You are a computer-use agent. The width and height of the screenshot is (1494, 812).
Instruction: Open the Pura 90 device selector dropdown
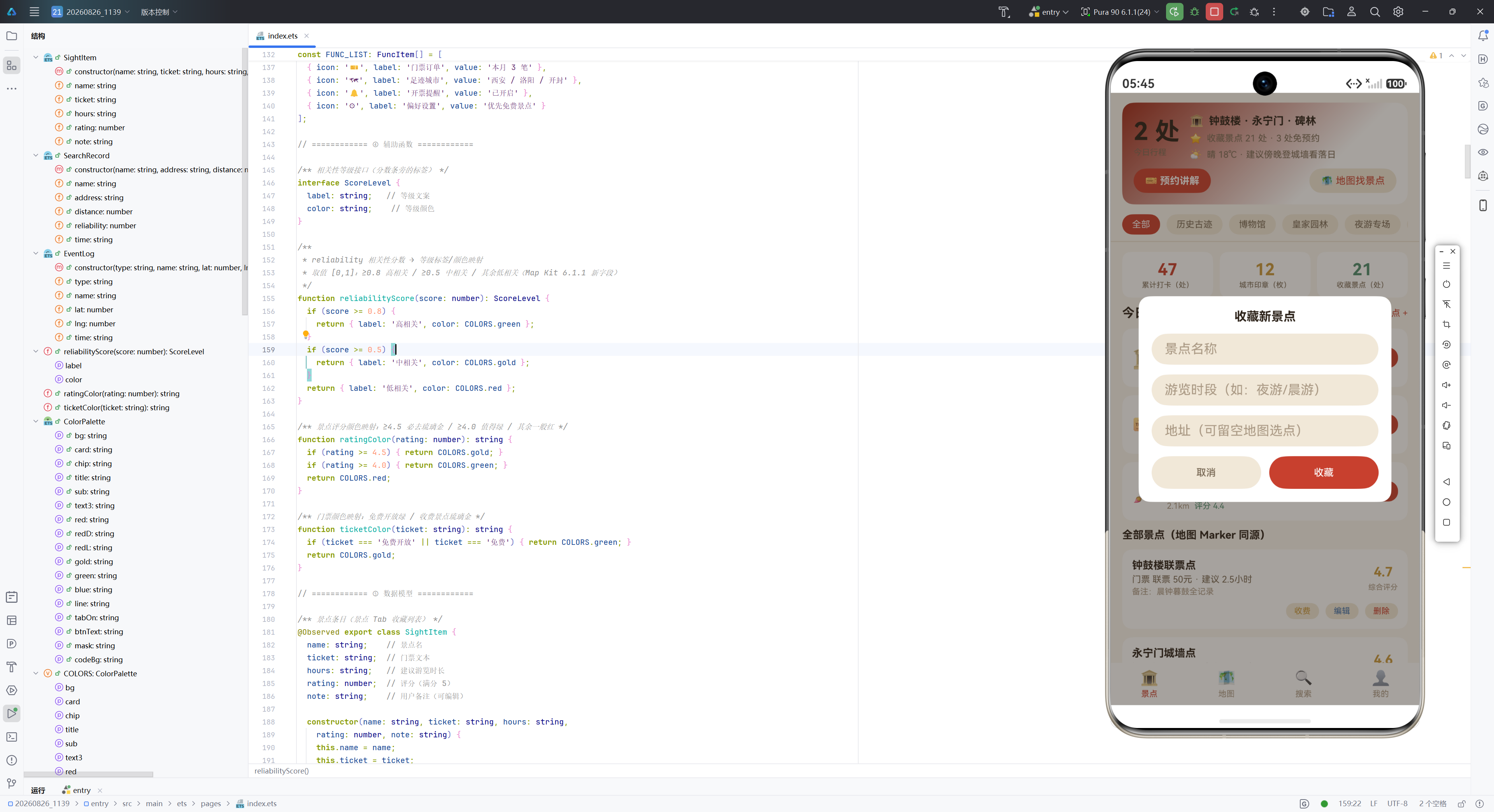coord(1120,12)
